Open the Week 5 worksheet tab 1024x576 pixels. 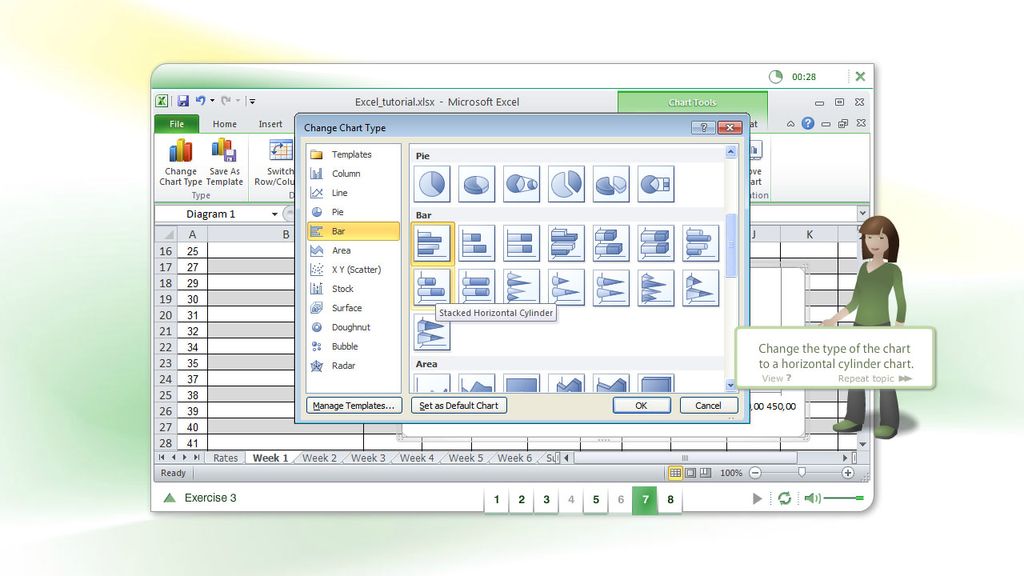click(x=466, y=458)
